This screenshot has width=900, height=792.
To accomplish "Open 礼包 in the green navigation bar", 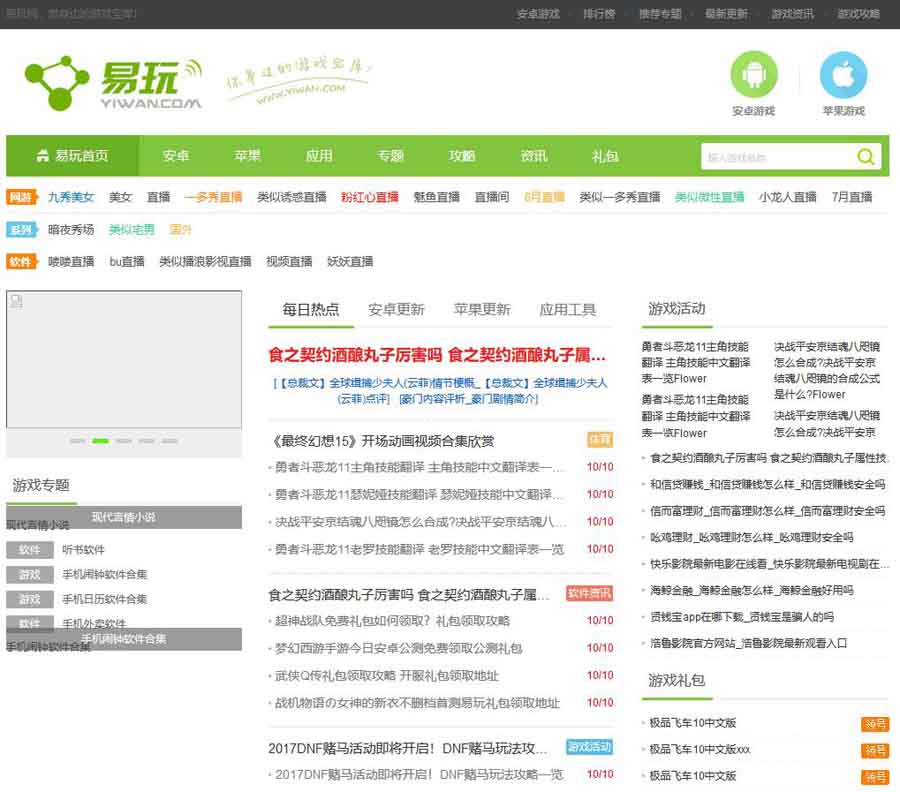I will 605,156.
